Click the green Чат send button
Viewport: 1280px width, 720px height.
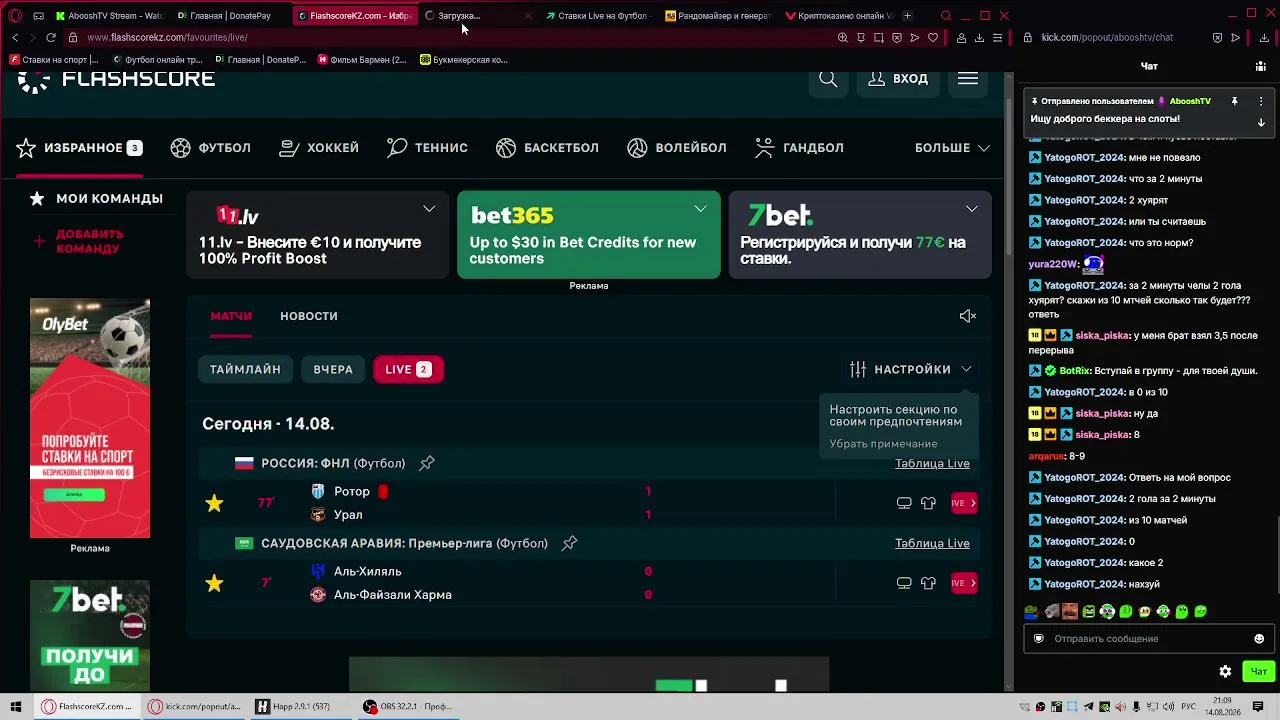pos(1258,672)
